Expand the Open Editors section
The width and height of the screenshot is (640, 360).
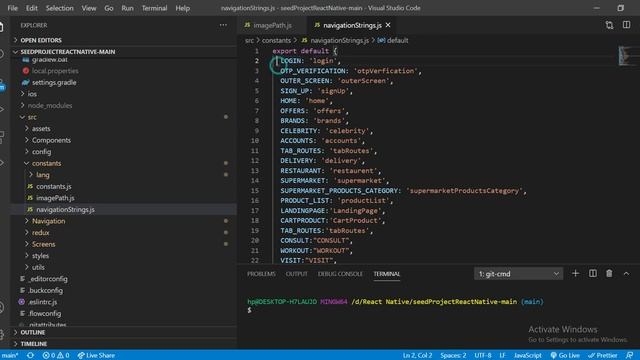point(41,40)
